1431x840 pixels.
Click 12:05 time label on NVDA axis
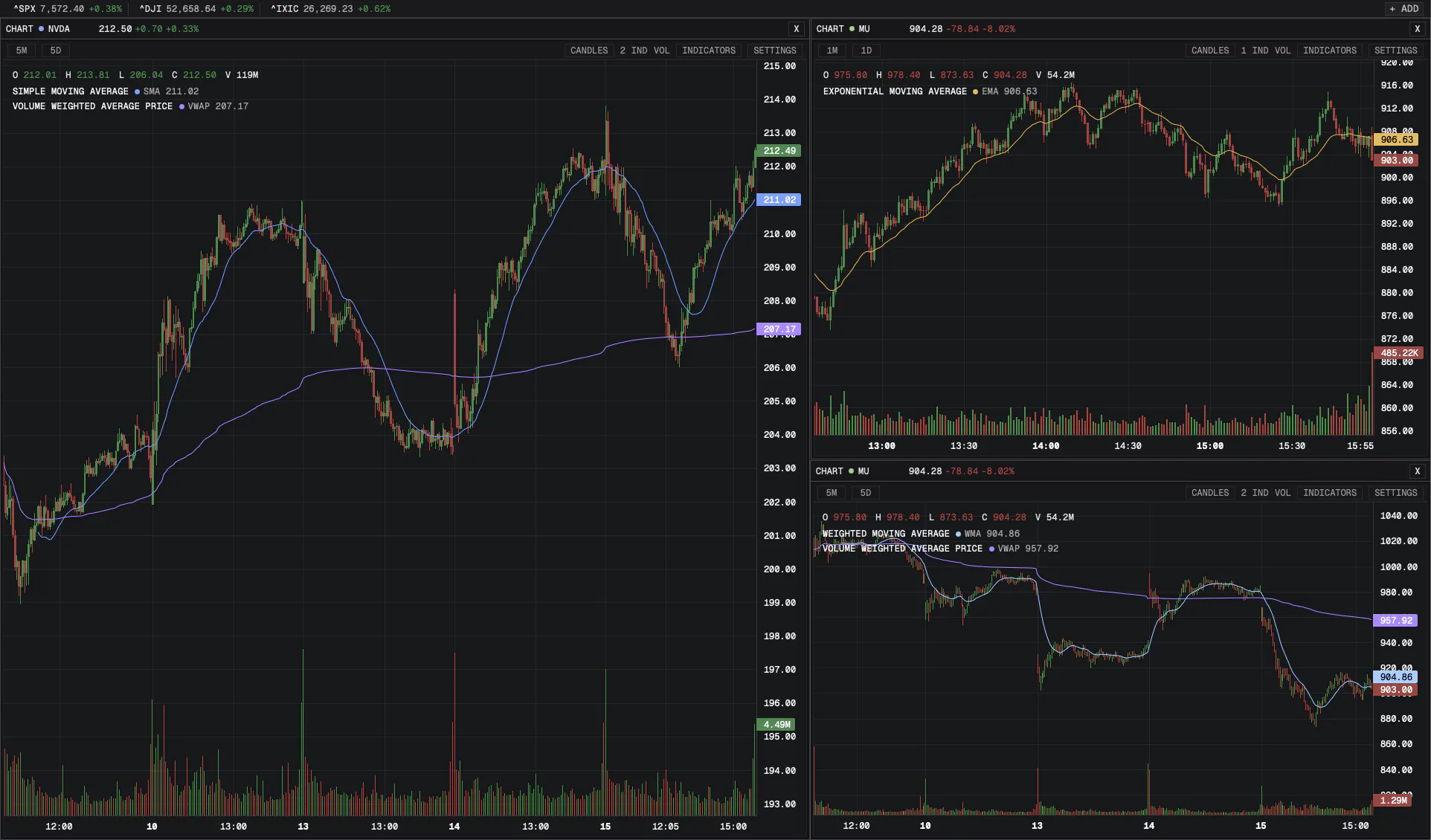665,827
